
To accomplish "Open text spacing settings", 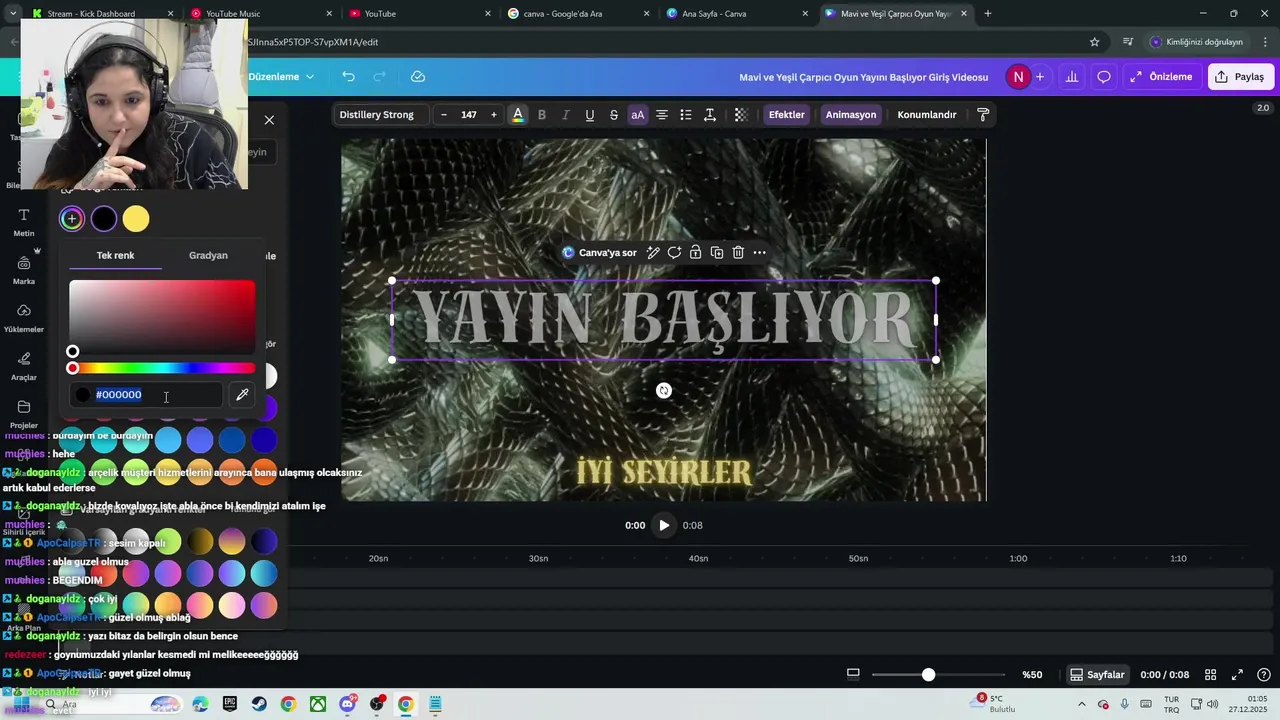I will [710, 115].
